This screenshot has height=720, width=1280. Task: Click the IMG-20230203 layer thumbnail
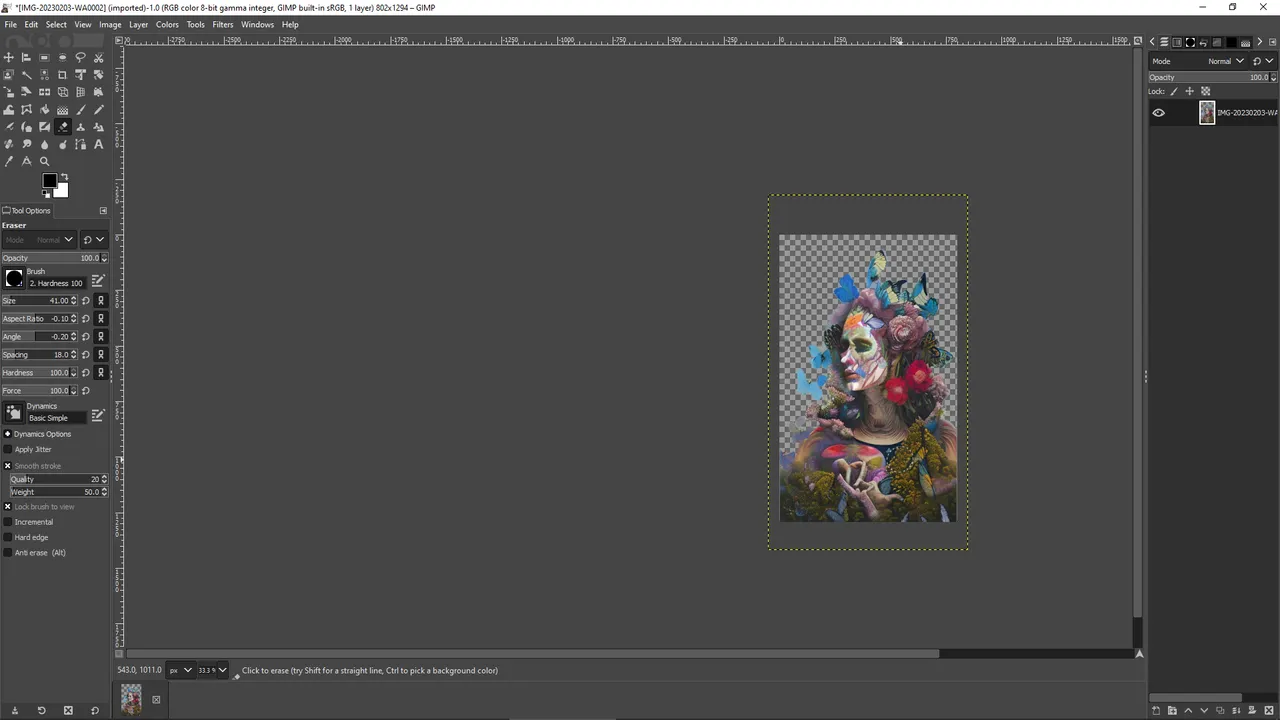(x=1207, y=113)
